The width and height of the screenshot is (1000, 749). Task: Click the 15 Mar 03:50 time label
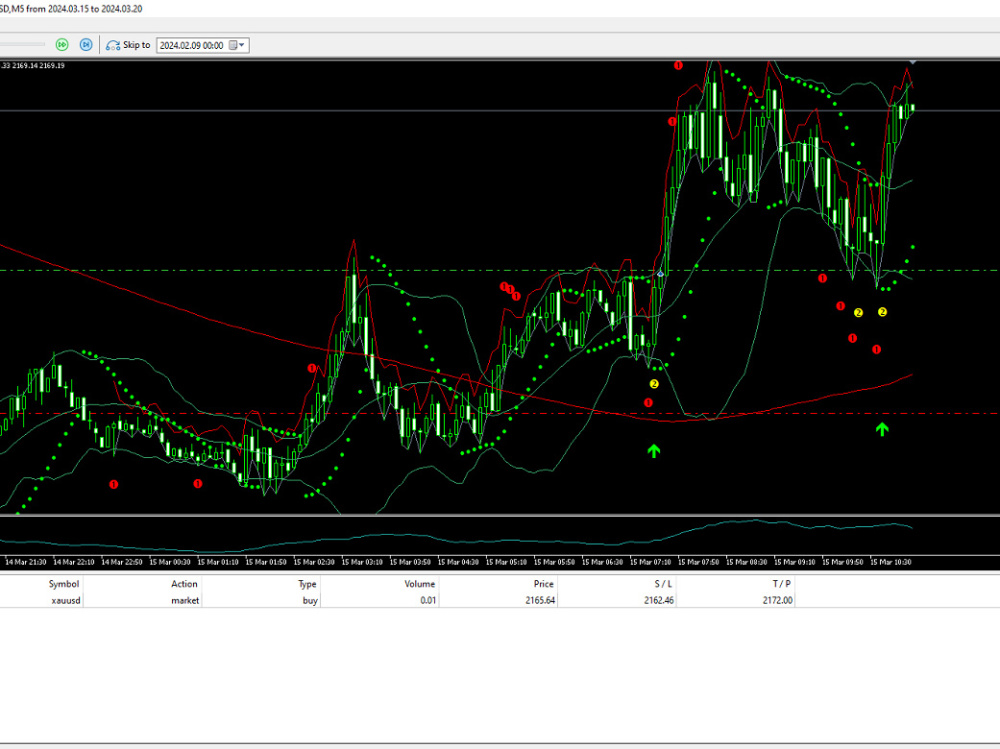(410, 562)
